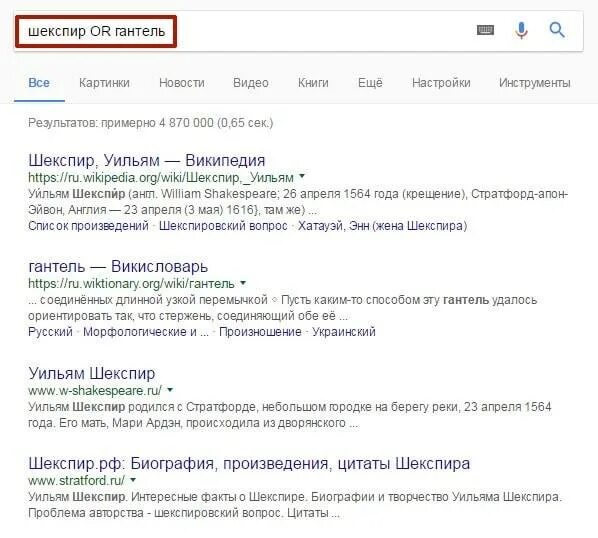Image resolution: width=598 pixels, height=538 pixels.
Task: Click snippet text starting соединённых длинной узкой перемычкой
Action: click(283, 308)
